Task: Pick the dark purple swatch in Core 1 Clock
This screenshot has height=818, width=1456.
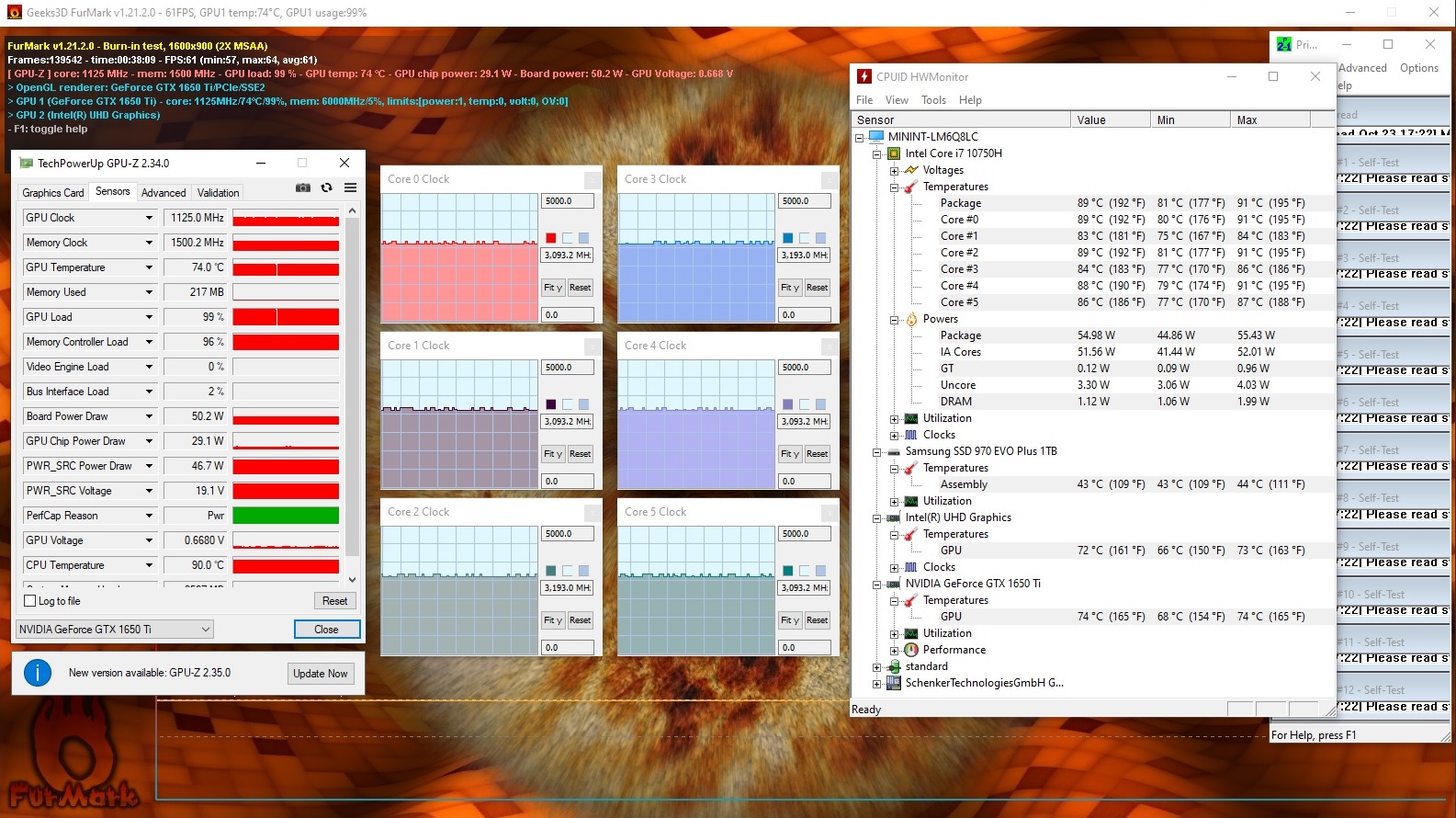Action: point(550,404)
